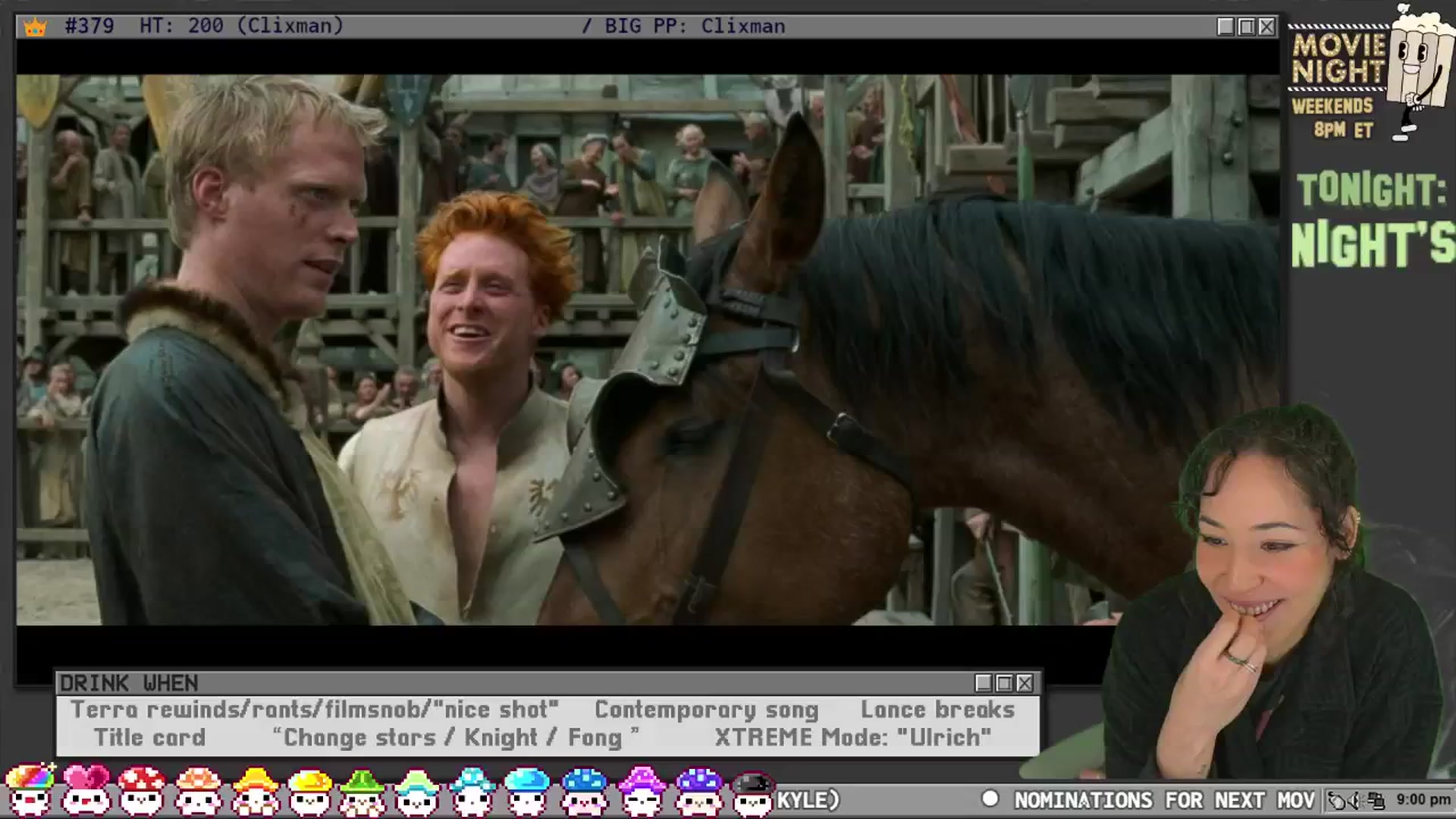Click the mint-green pointed-cap mushroom icon
The width and height of the screenshot is (1456, 819).
click(x=416, y=792)
